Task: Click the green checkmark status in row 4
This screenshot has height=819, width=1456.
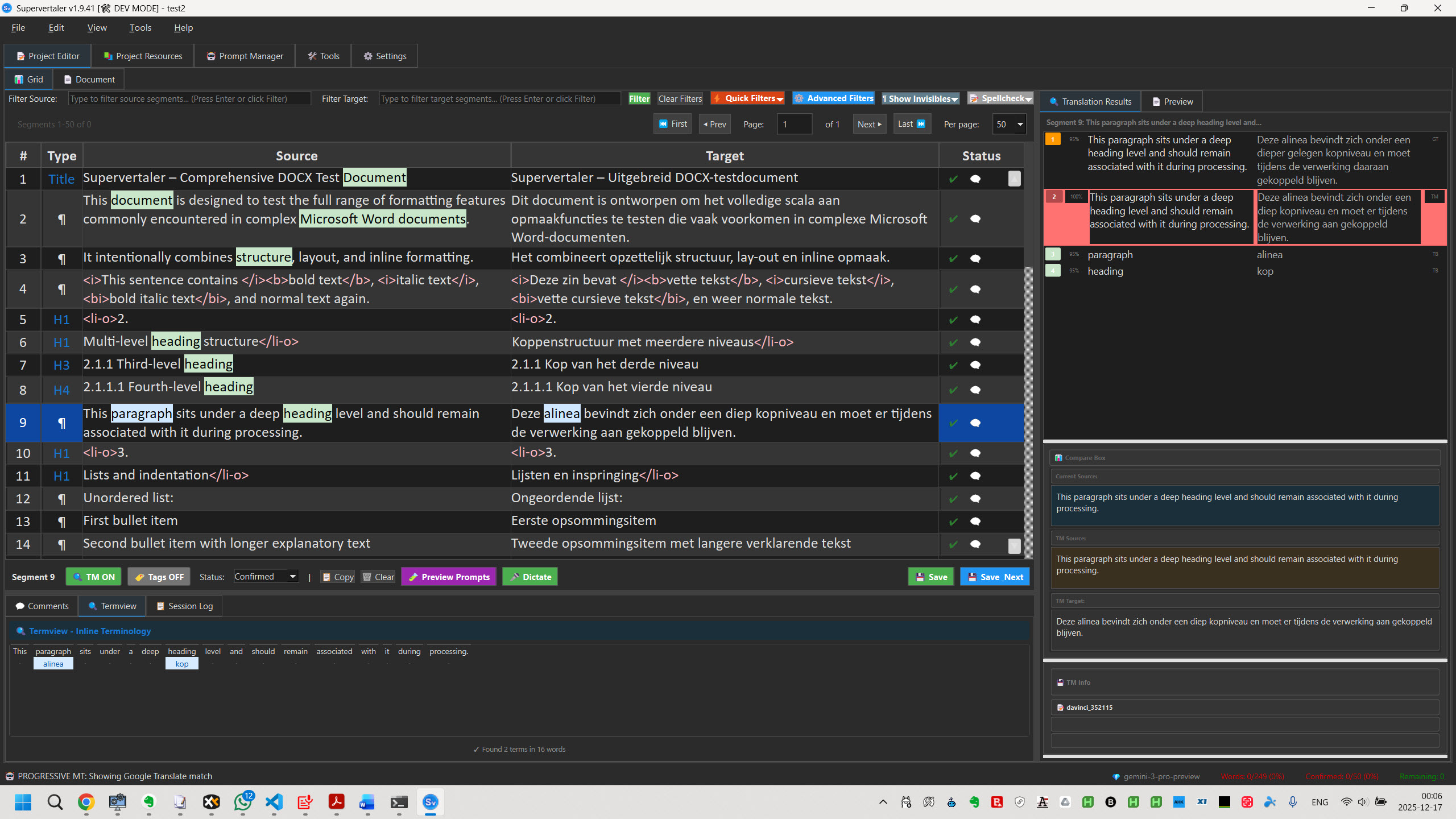Action: 953,289
